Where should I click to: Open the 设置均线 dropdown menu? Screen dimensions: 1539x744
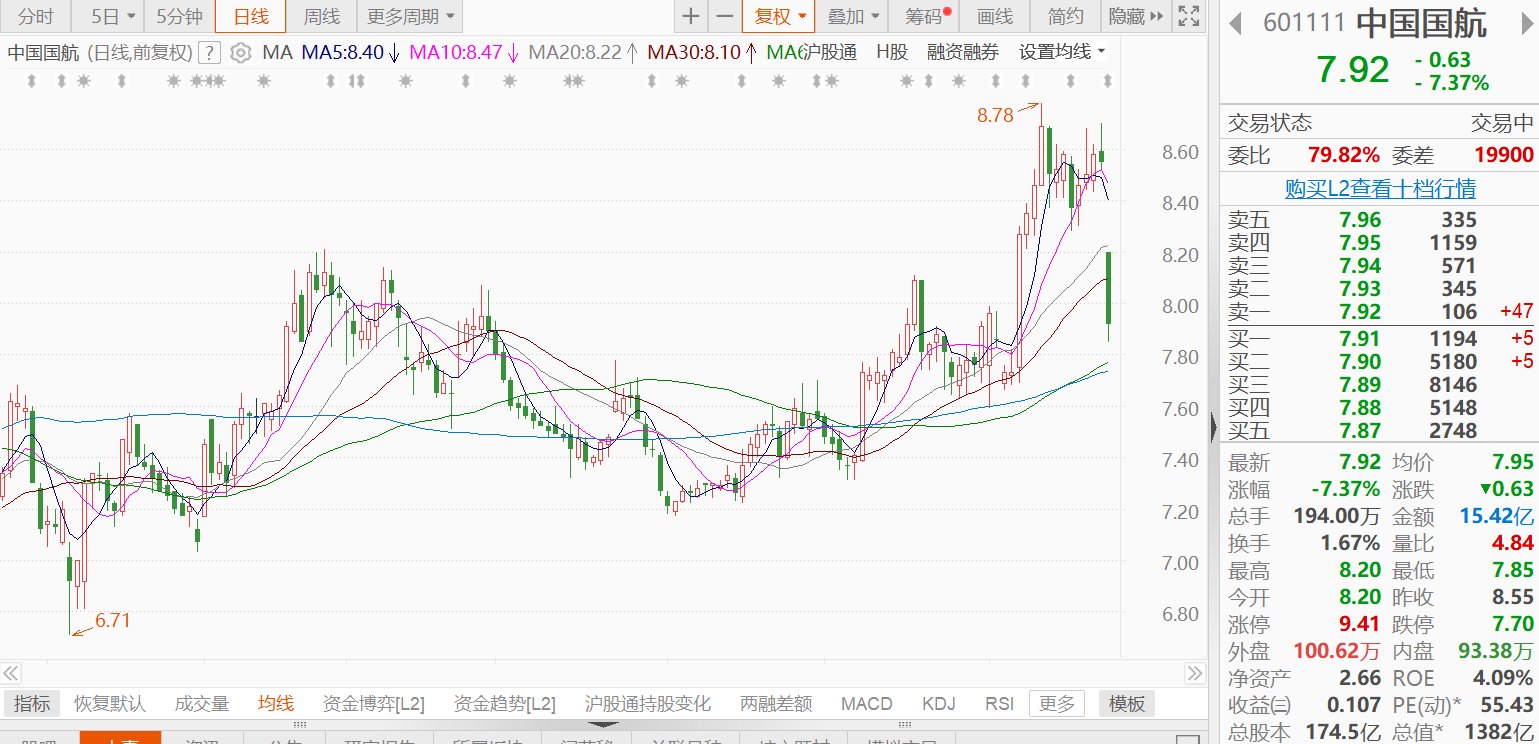[1062, 53]
